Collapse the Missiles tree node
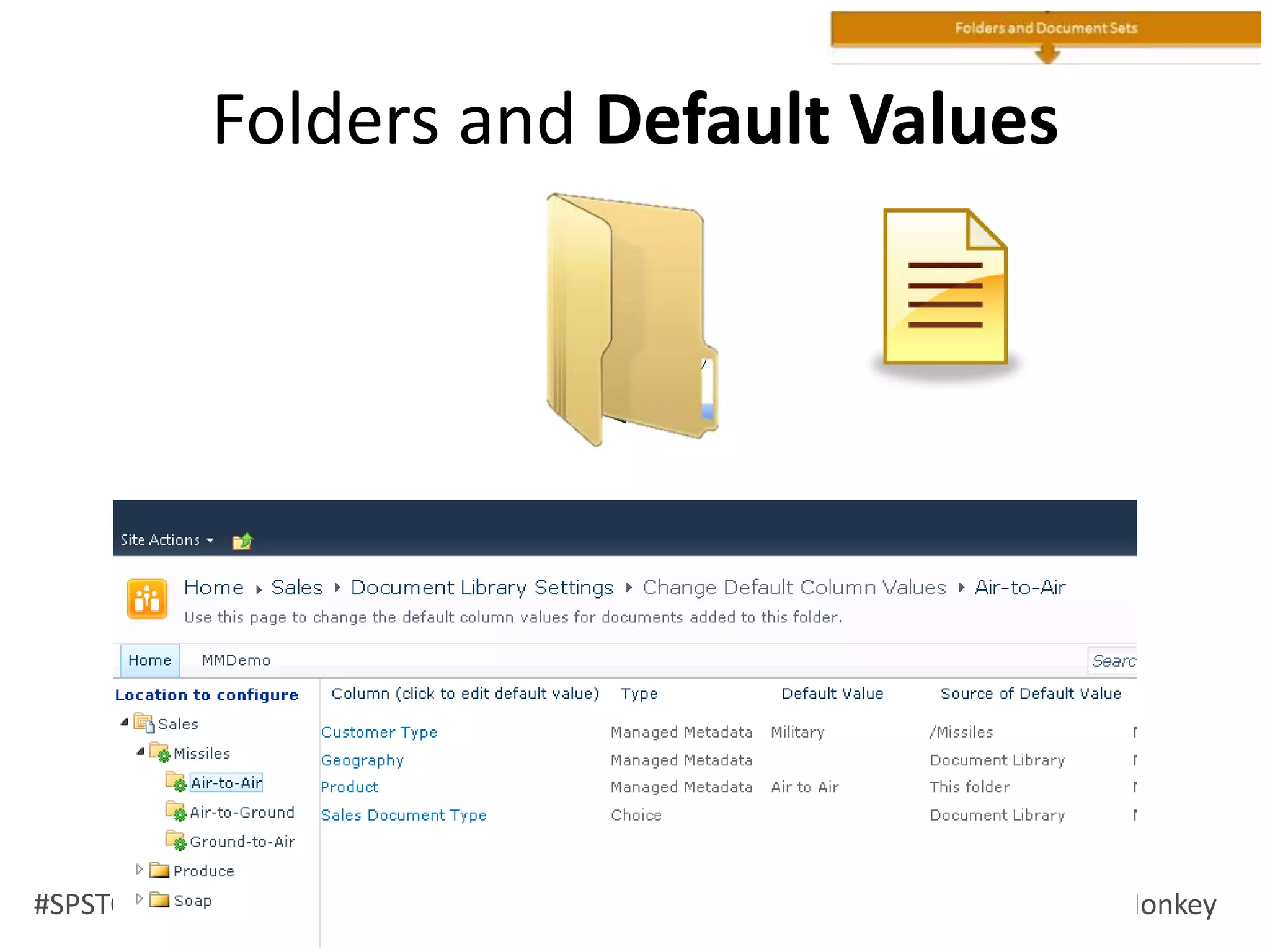Viewport: 1270px width, 952px height. click(140, 752)
